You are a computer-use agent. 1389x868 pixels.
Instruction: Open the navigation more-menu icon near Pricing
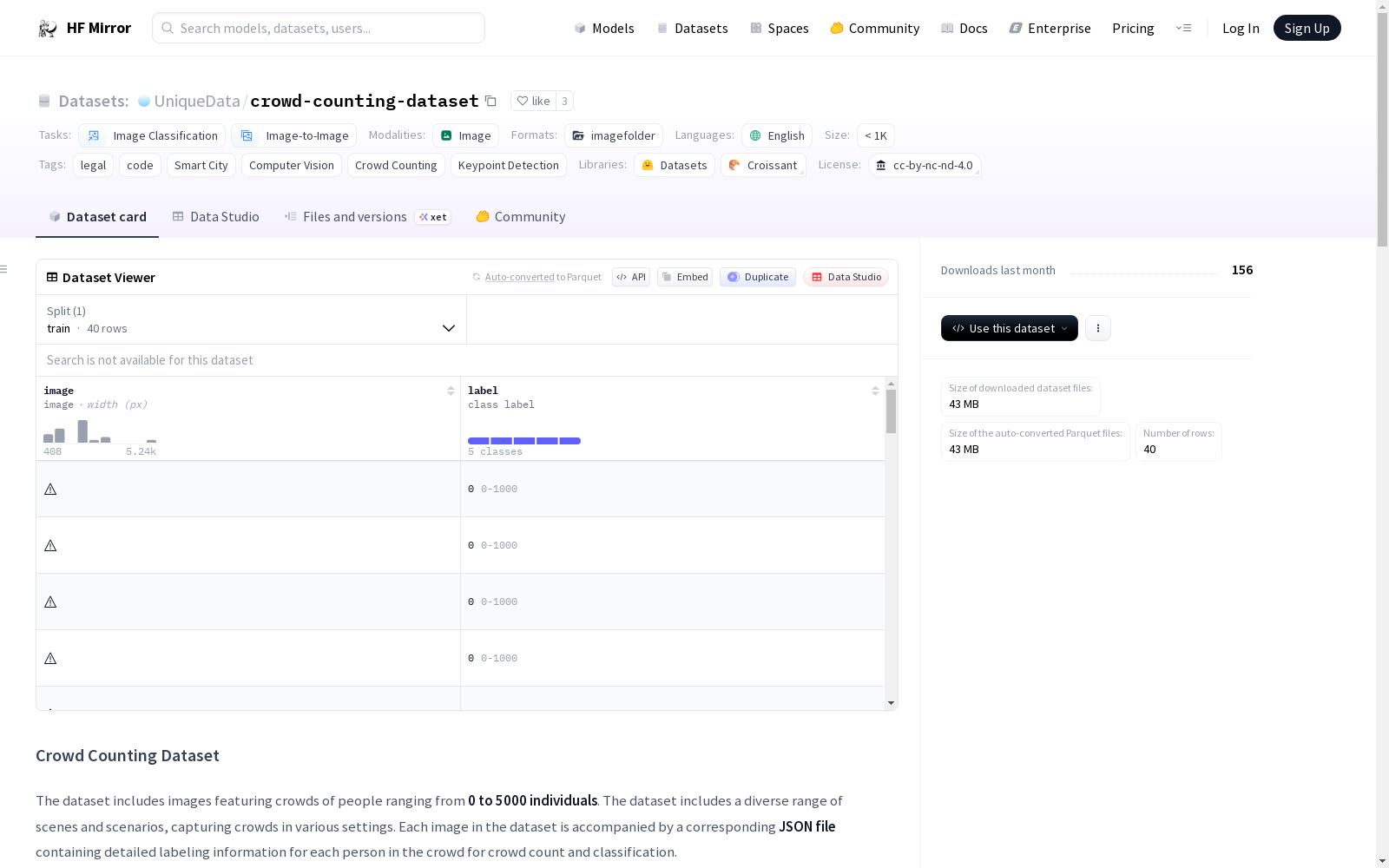(1183, 28)
